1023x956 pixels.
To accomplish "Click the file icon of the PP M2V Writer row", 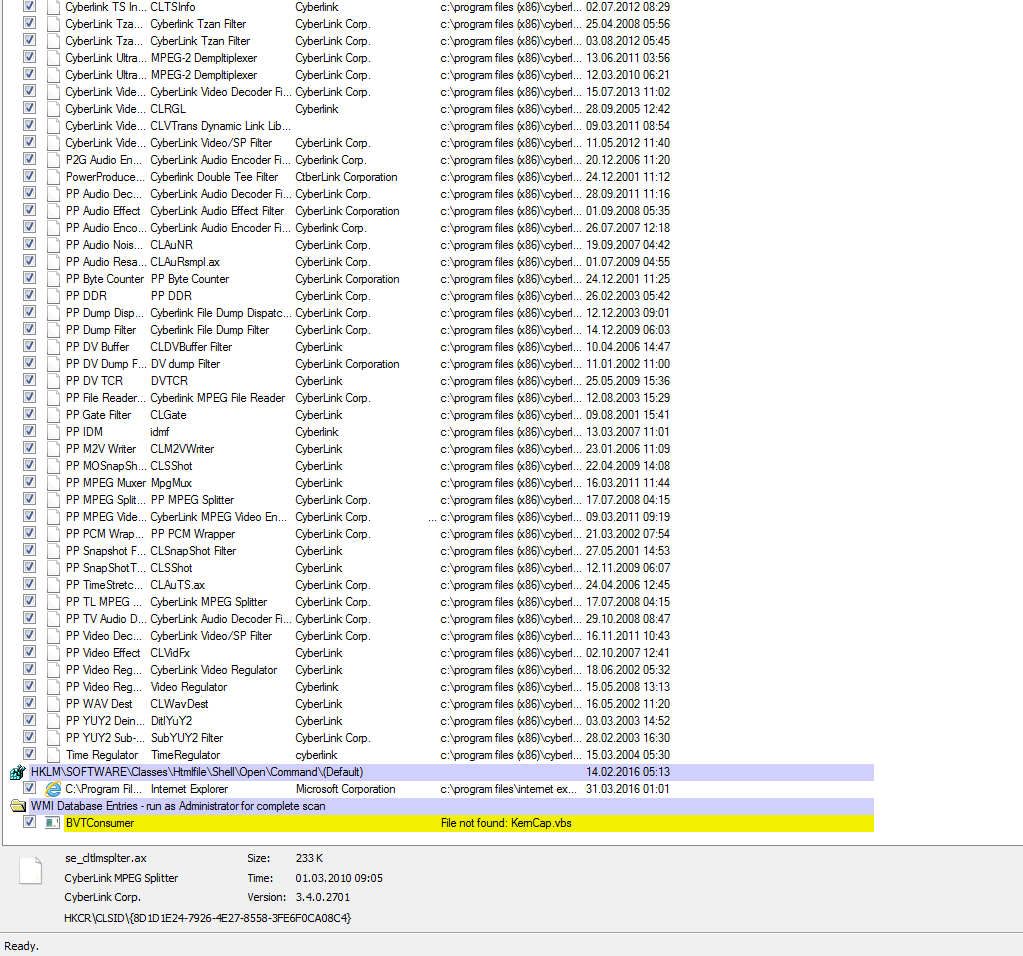I will (x=53, y=449).
